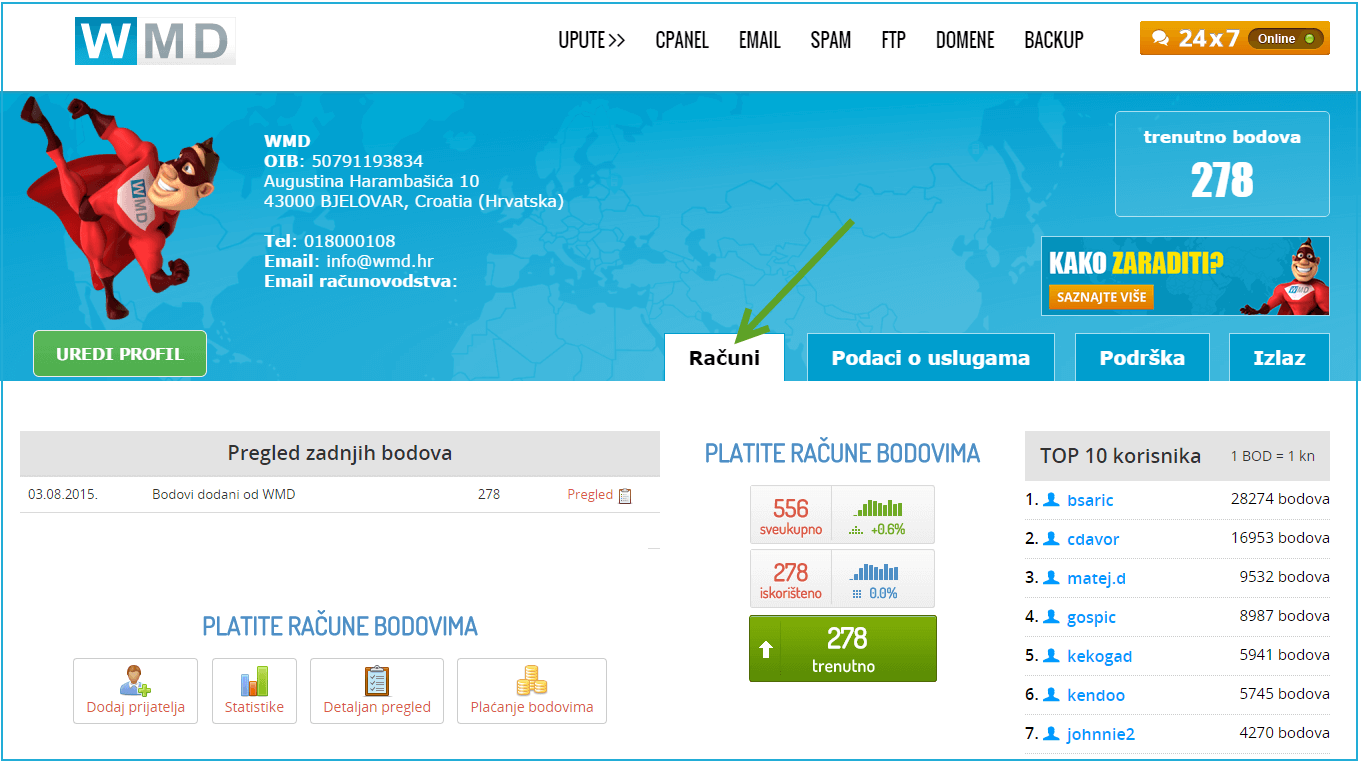Open the FTP menu item
1361x763 pixels.
[x=894, y=40]
